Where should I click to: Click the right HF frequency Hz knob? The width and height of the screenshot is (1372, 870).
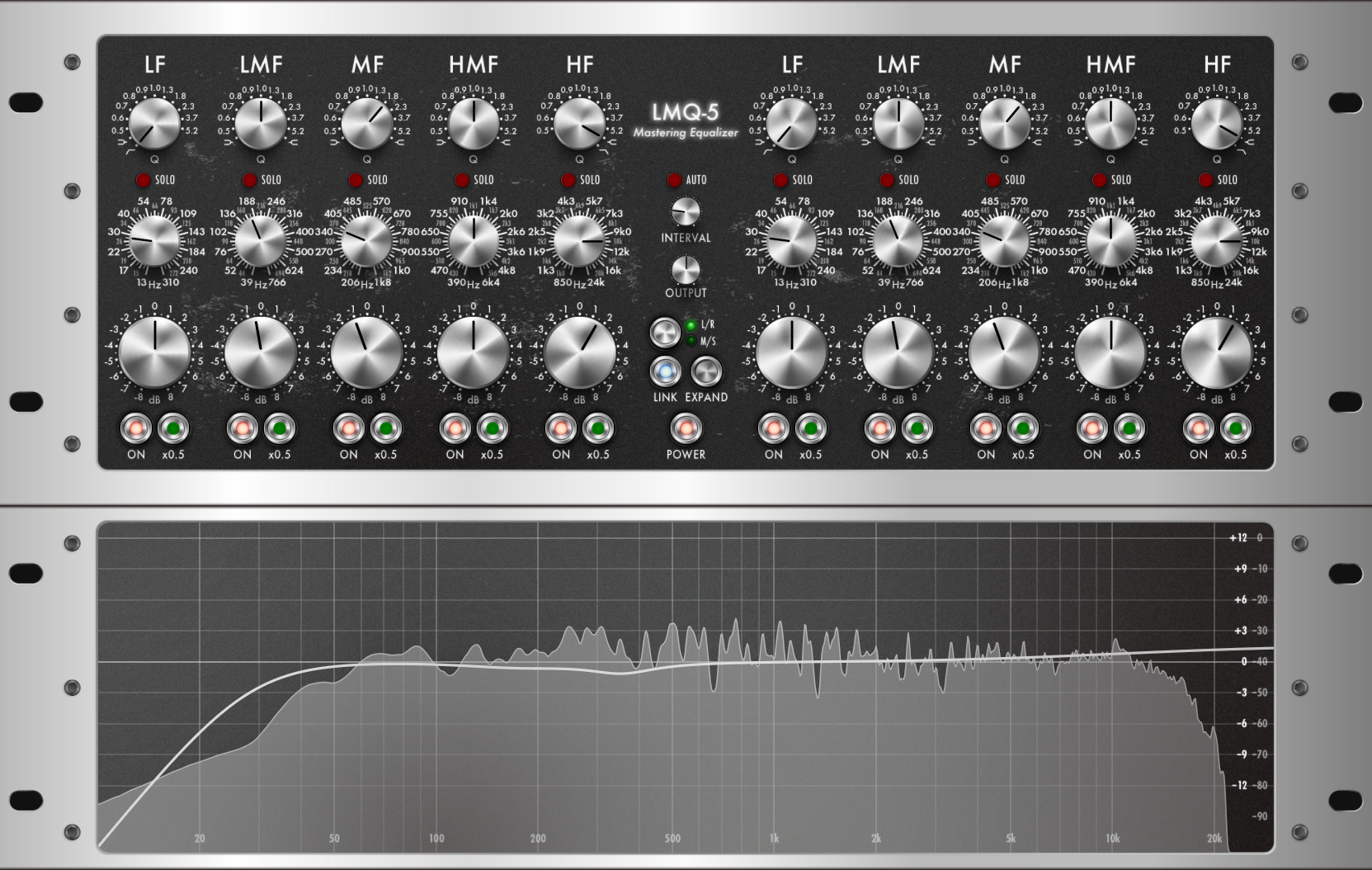[x=1217, y=241]
